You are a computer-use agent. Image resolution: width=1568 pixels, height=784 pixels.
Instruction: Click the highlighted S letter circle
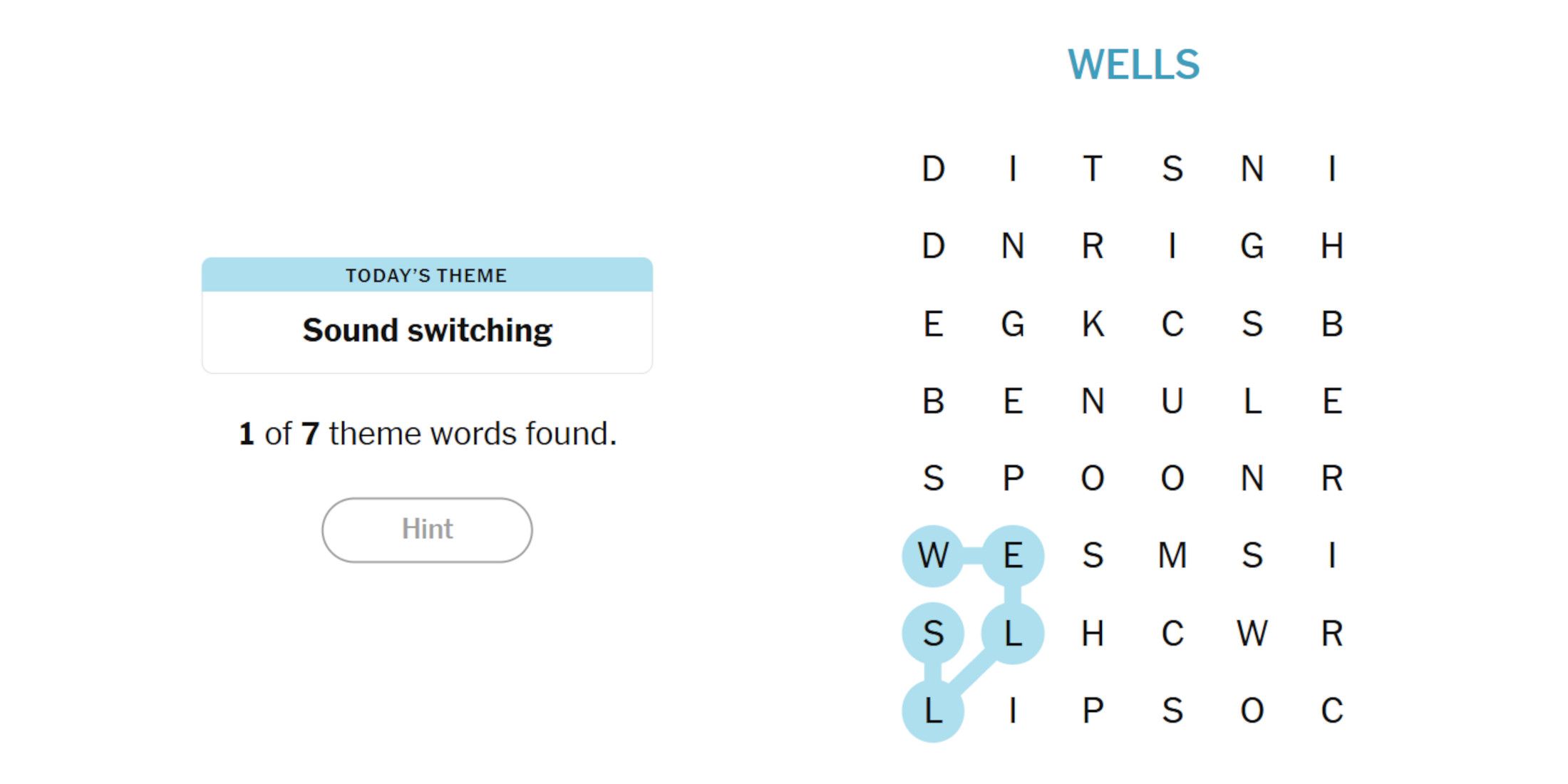click(x=933, y=633)
